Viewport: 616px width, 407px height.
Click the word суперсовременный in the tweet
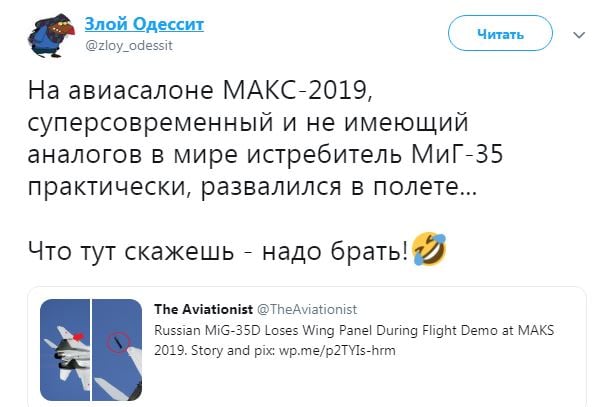point(150,123)
